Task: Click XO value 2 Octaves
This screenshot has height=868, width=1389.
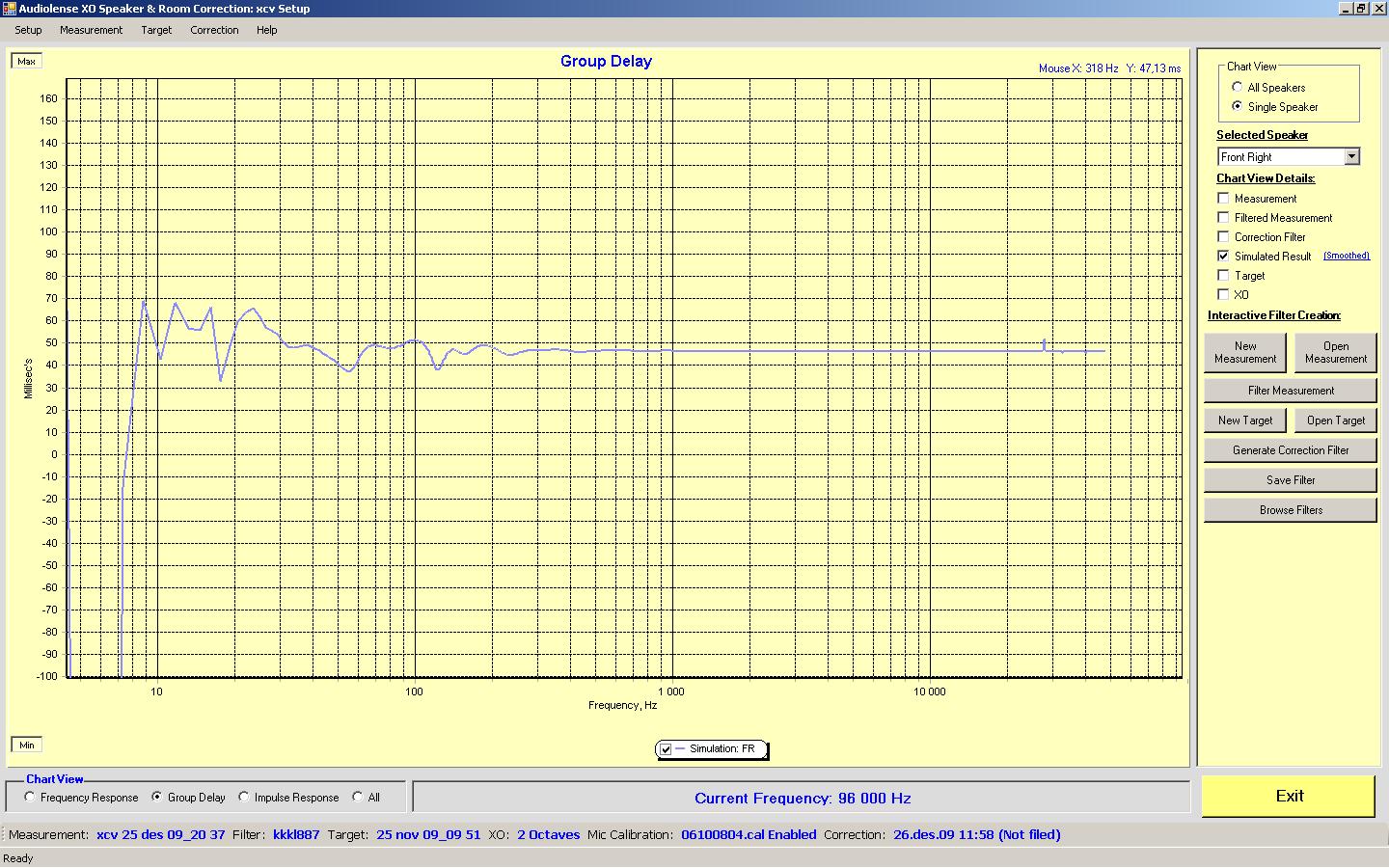Action: 549,835
